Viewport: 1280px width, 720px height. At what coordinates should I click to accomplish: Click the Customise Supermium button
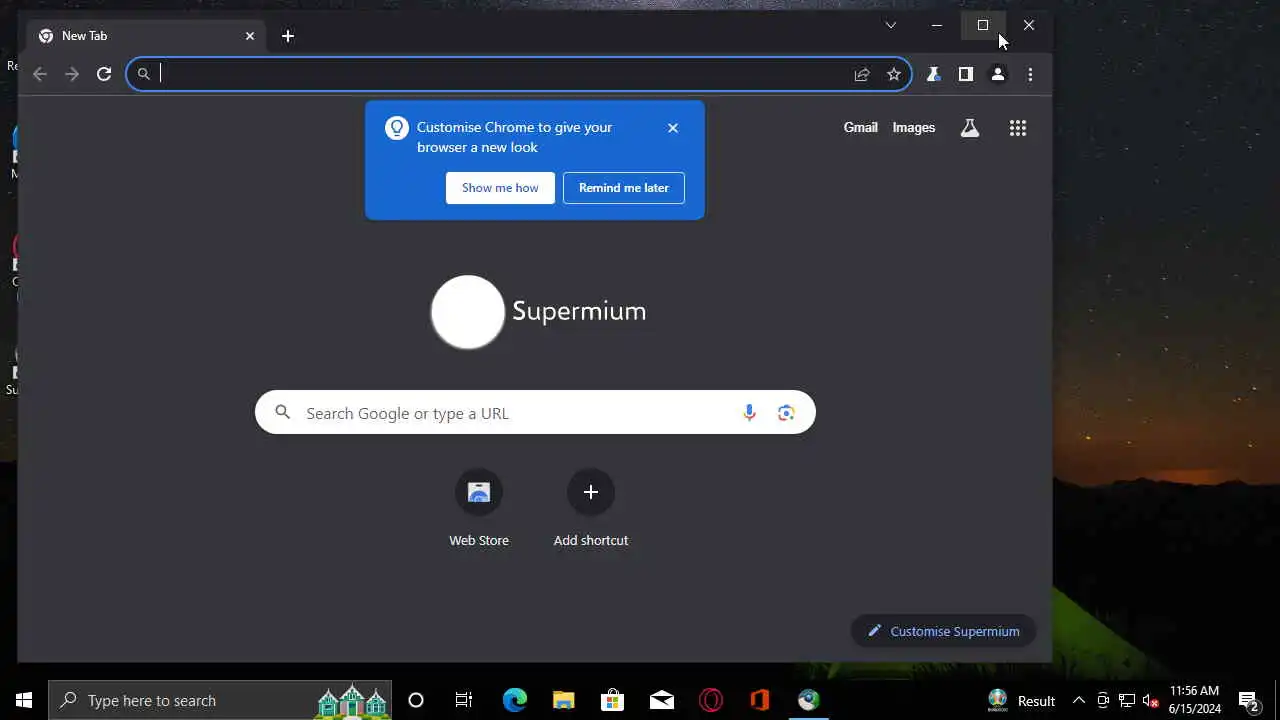[943, 631]
